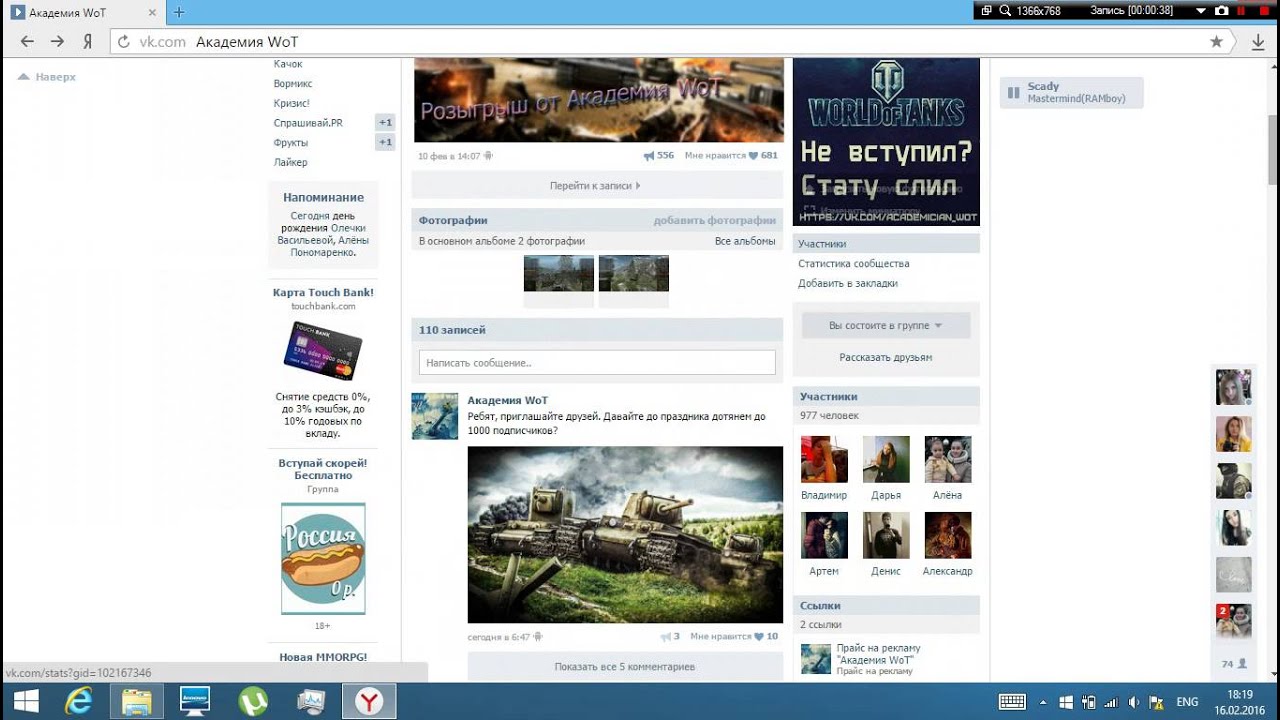Click 'добавить фотографии' link
Viewport: 1280px width, 720px height.
click(715, 220)
